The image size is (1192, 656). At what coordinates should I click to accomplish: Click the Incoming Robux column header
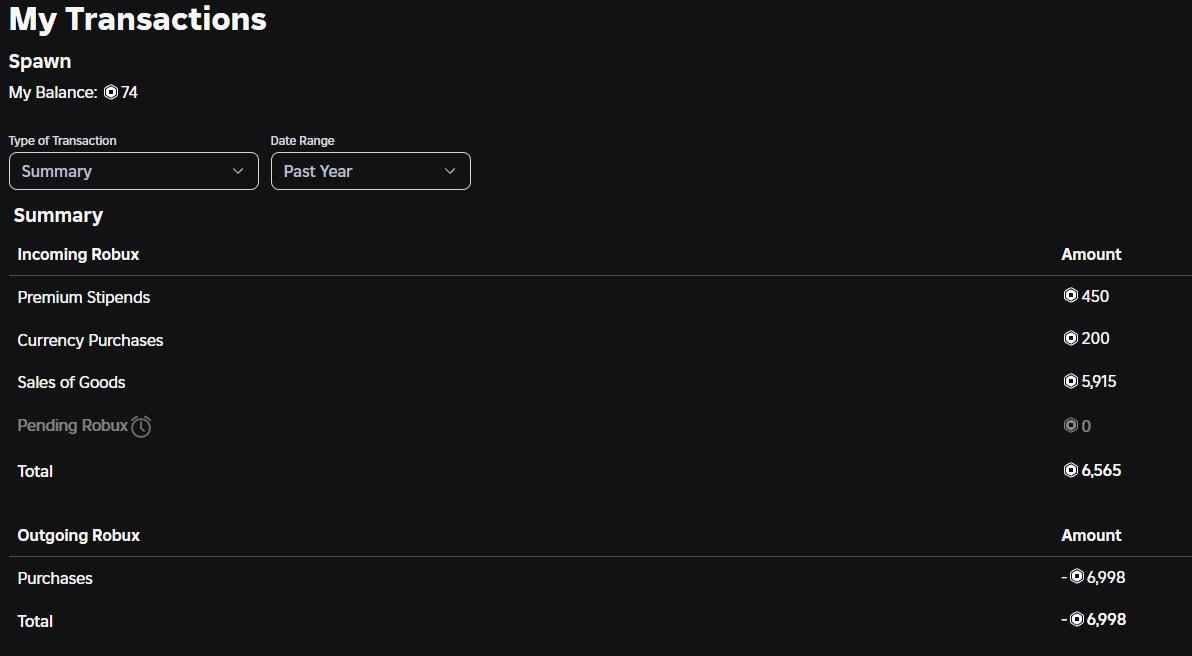(x=78, y=254)
